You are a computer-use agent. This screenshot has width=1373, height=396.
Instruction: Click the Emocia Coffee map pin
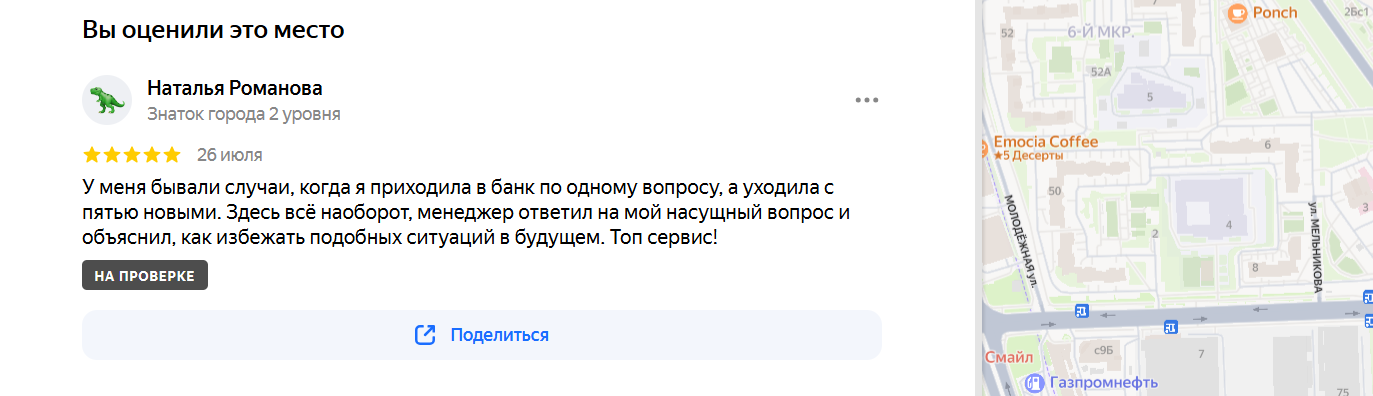point(983,150)
